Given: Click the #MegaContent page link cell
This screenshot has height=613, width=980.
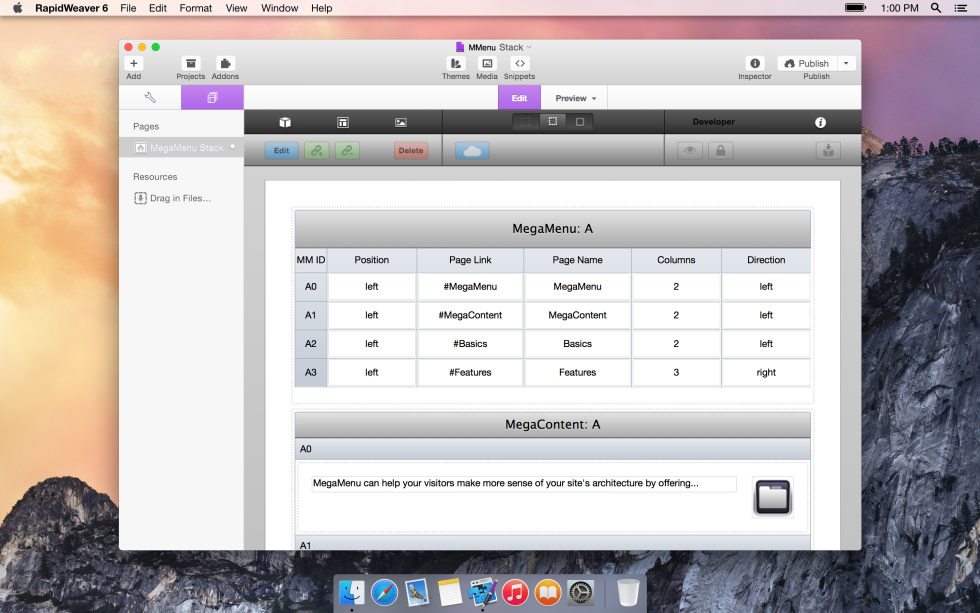Looking at the screenshot, I should 470,315.
